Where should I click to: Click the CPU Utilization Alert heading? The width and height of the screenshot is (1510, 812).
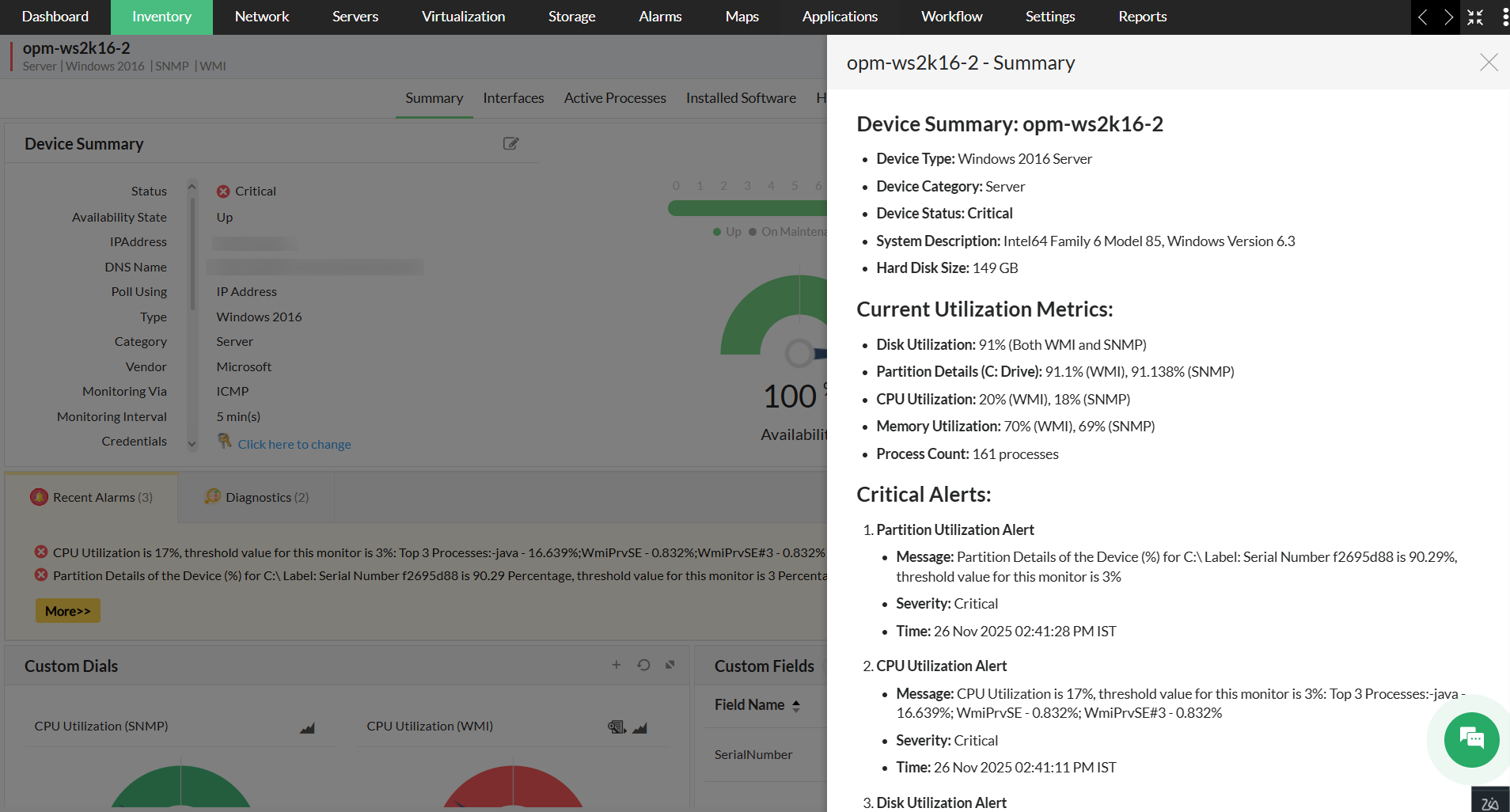coord(941,666)
